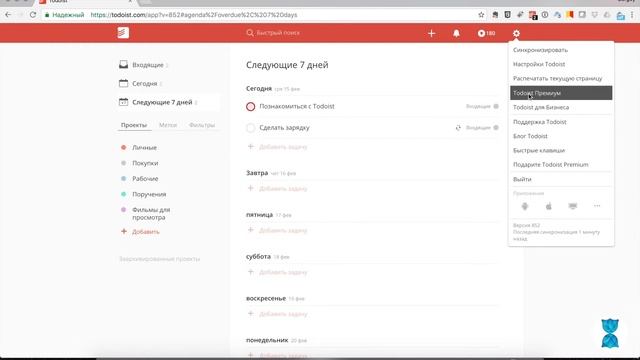Switch to the Фильтры tab
Viewport: 640px width, 360px height.
[202, 125]
